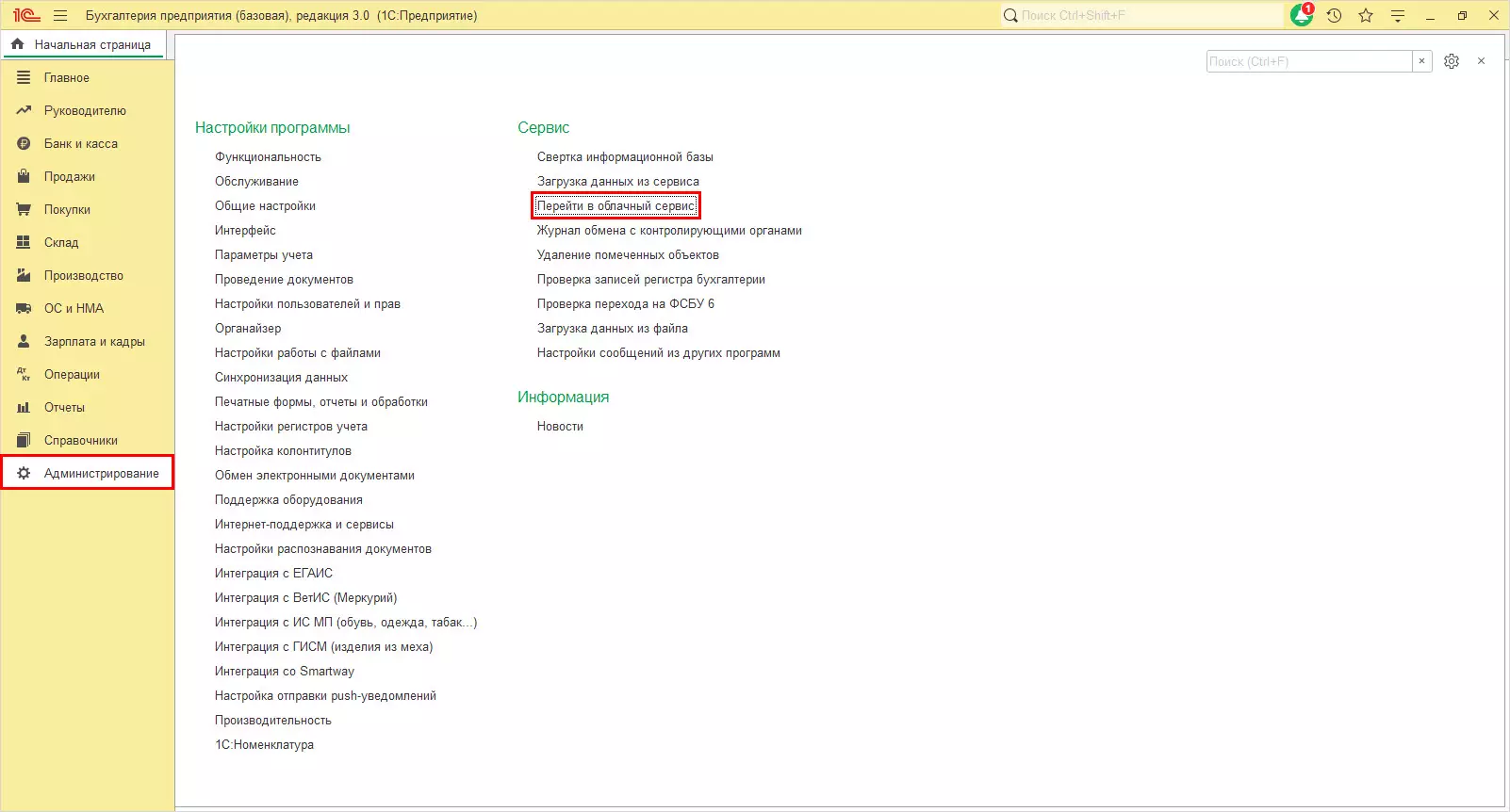1510x812 pixels.
Task: Open the Администрирование section
Action: (x=87, y=473)
